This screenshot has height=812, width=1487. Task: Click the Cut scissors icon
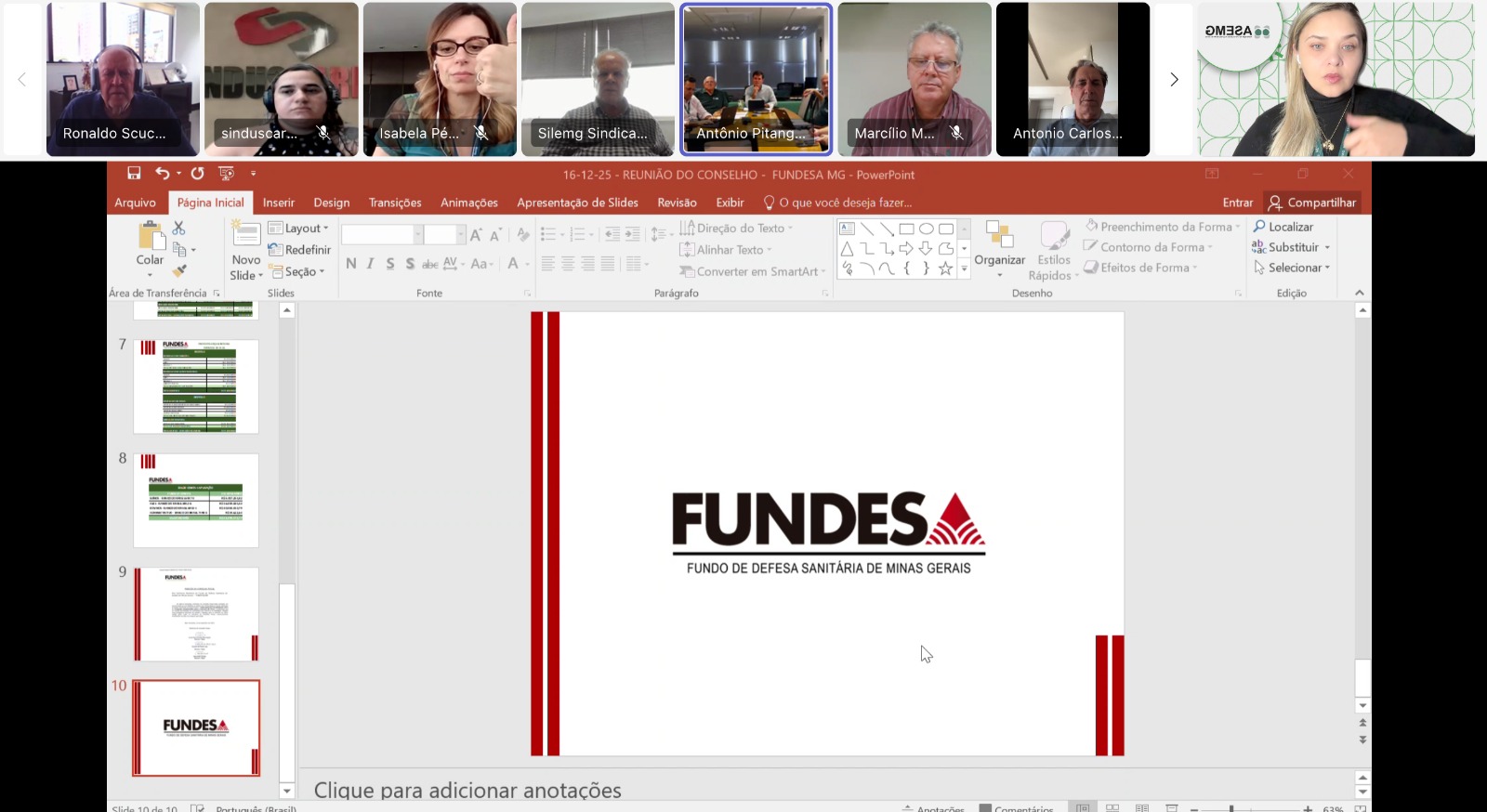click(x=179, y=228)
